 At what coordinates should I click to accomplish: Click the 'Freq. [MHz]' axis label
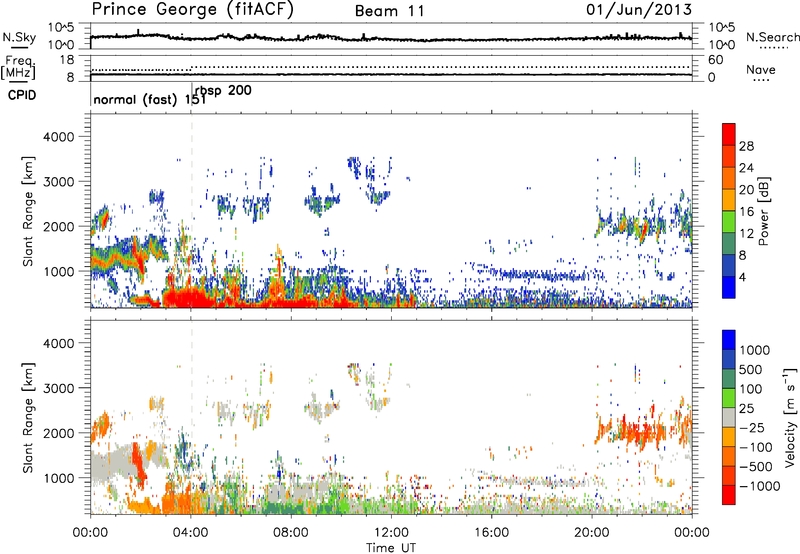[x=18, y=68]
